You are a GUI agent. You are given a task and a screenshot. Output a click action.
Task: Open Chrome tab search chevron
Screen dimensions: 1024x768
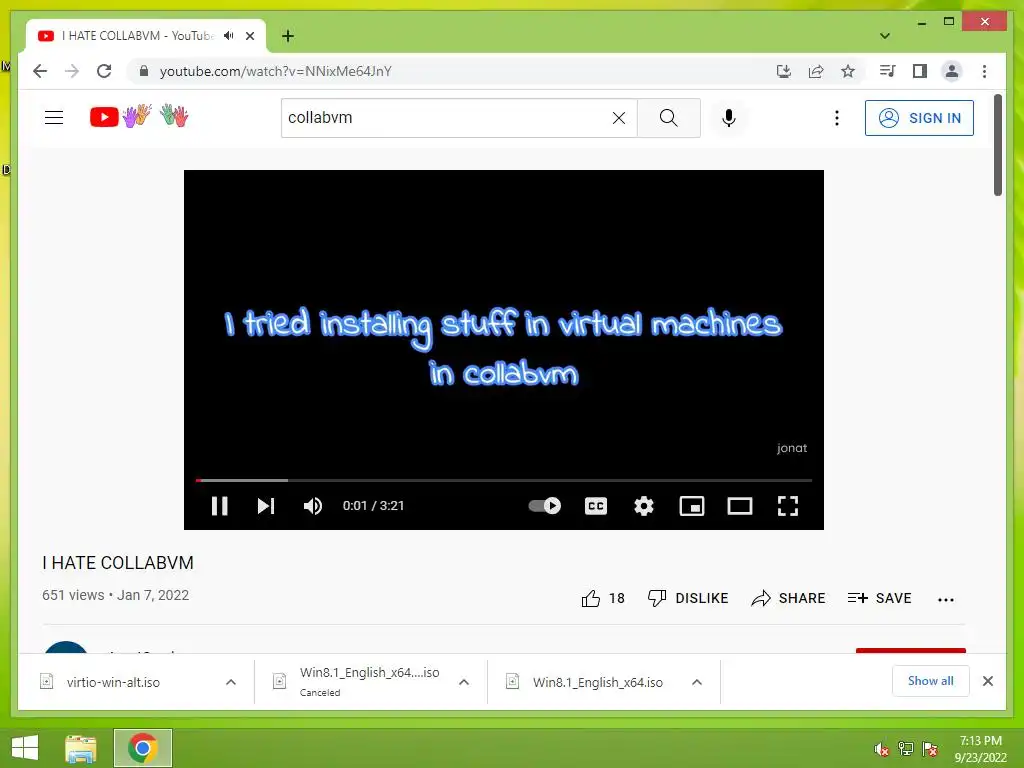(x=885, y=36)
